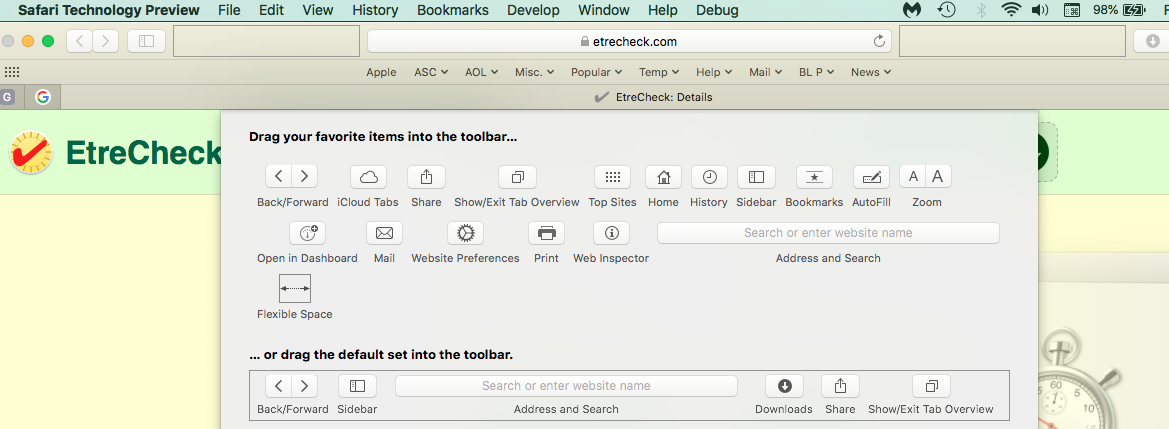The image size is (1169, 429).
Task: Click the smaller A Zoom out button
Action: click(x=913, y=177)
